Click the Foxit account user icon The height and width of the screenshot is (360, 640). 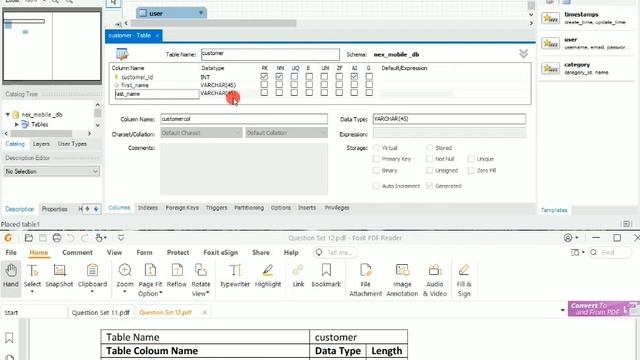tap(568, 238)
